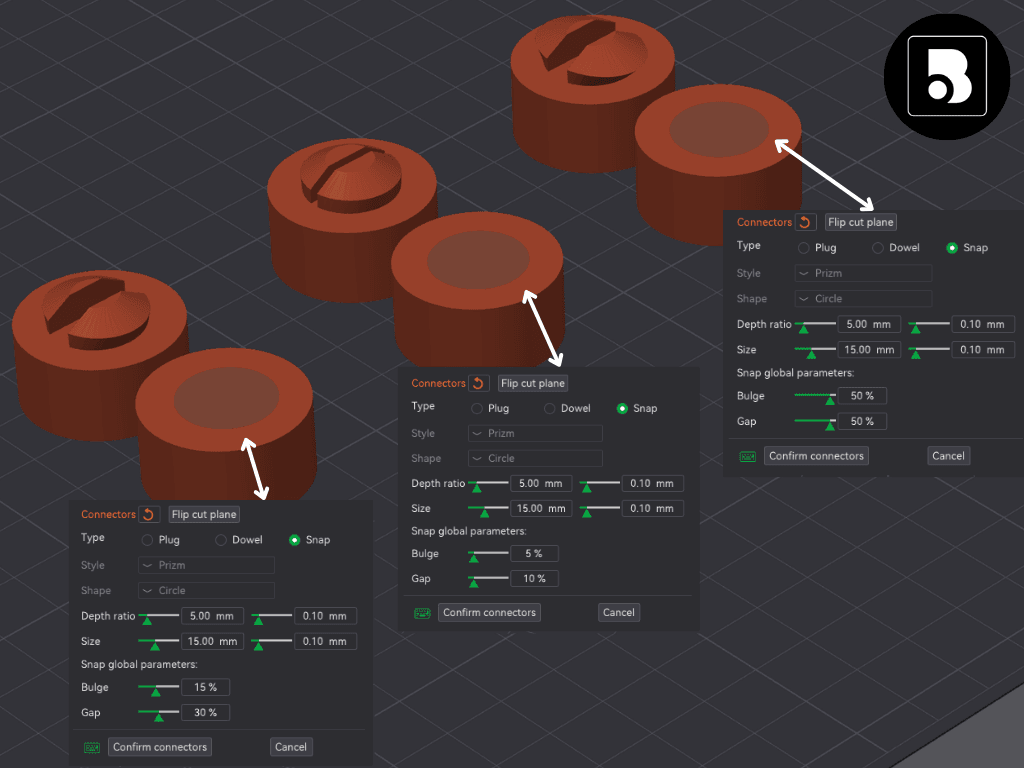This screenshot has width=1024, height=768.
Task: Click the Gap slider in the Bulge 50% panel
Action: [x=815, y=422]
